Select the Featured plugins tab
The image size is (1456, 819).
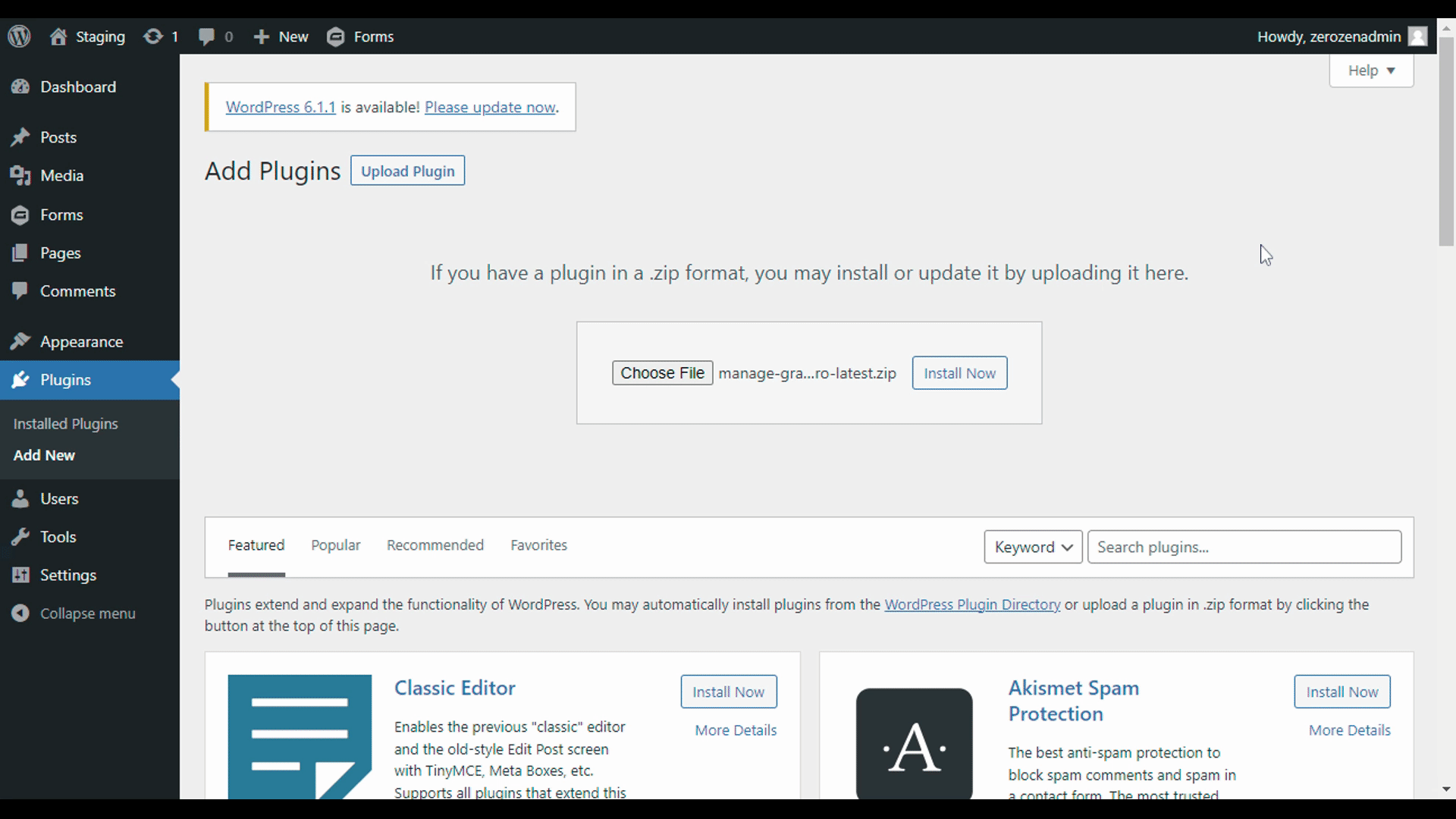click(x=256, y=545)
